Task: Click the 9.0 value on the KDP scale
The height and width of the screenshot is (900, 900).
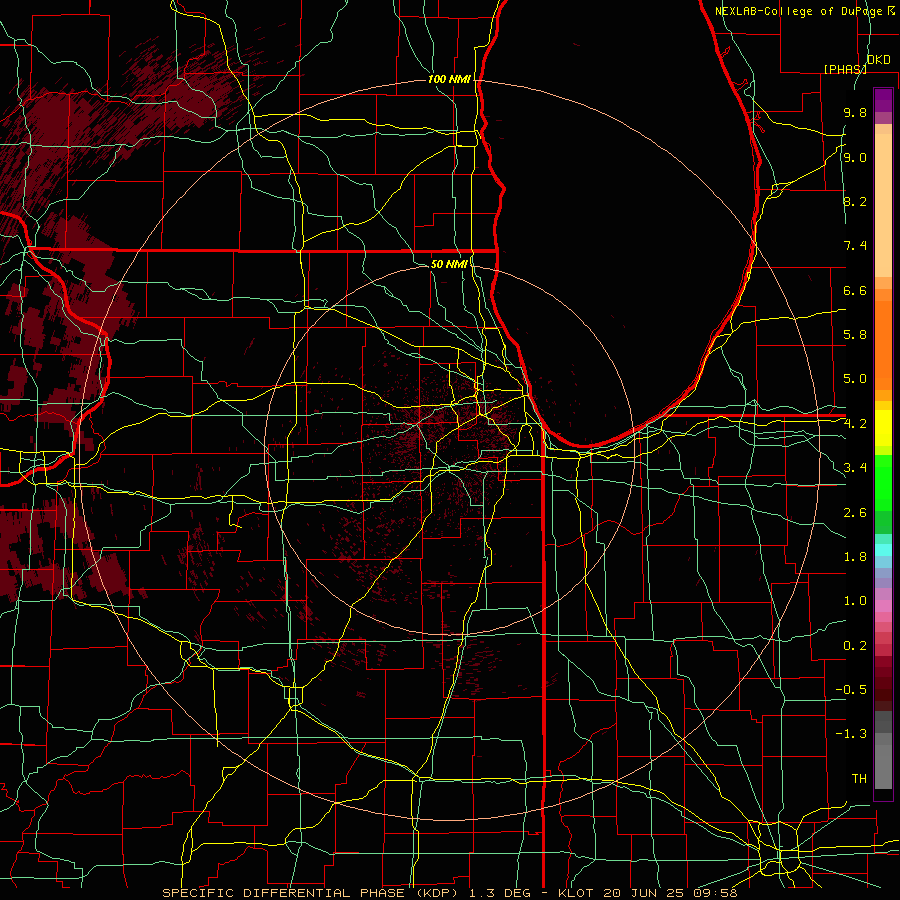Action: 855,157
